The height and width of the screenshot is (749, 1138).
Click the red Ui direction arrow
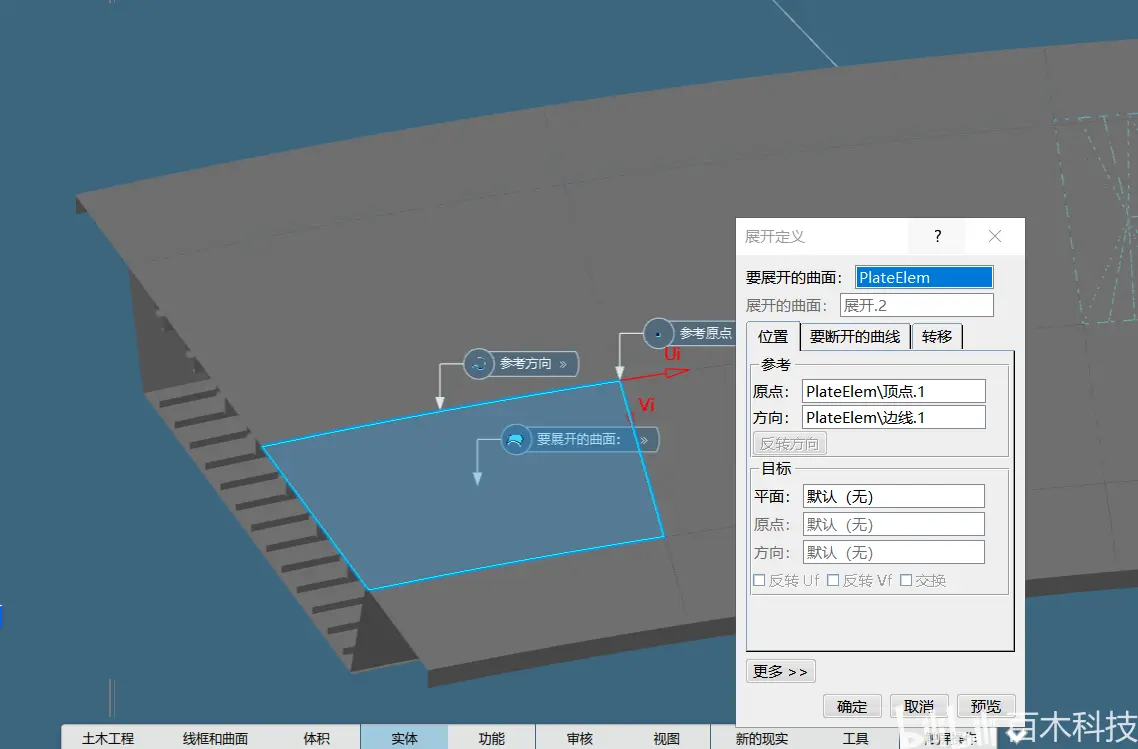(x=655, y=374)
